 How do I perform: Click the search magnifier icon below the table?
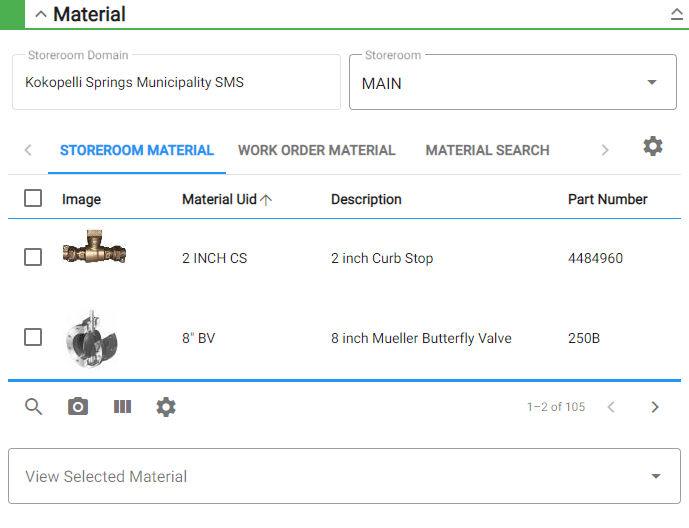34,407
